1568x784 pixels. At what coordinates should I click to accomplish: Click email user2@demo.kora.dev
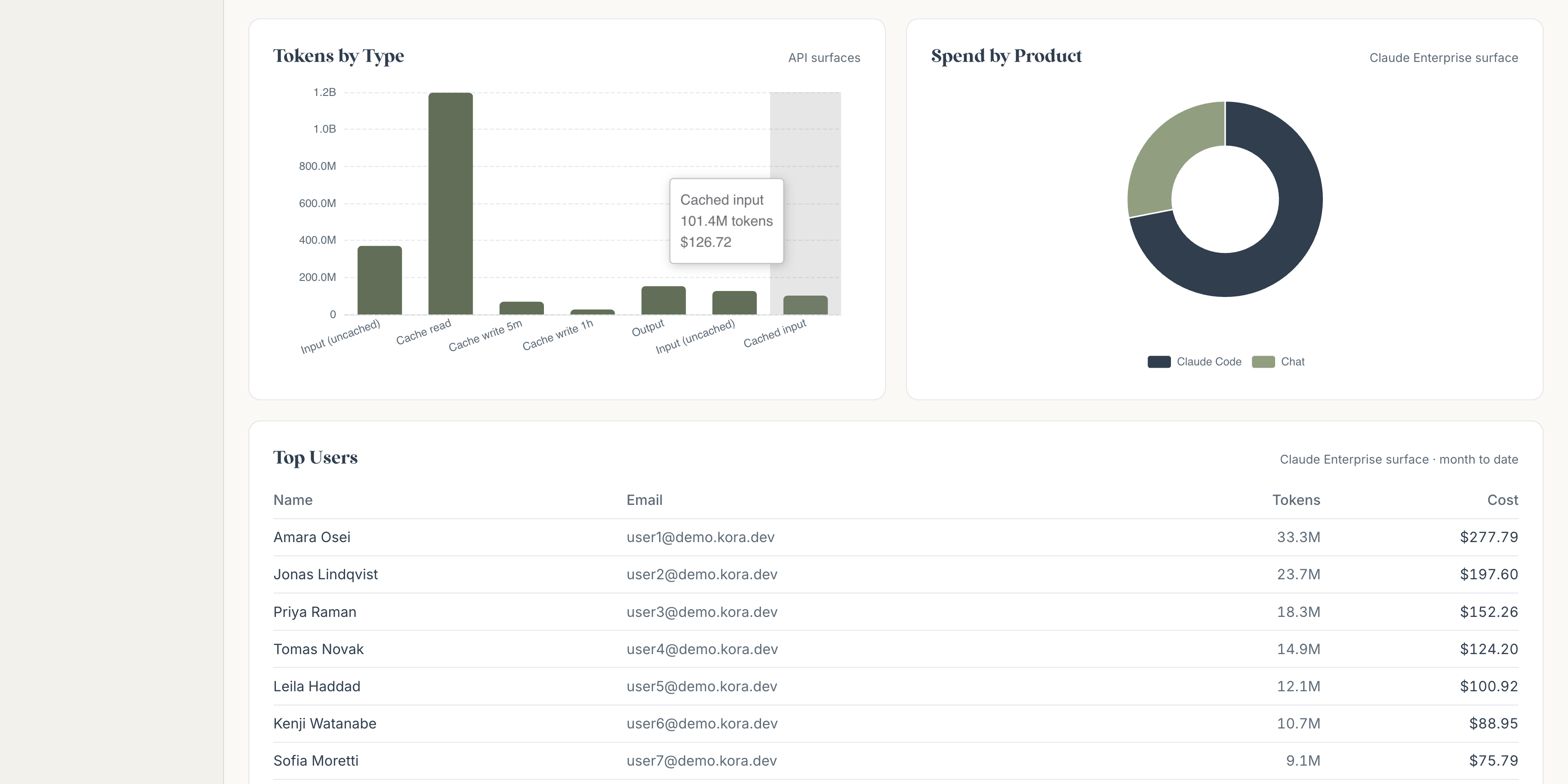click(x=702, y=574)
